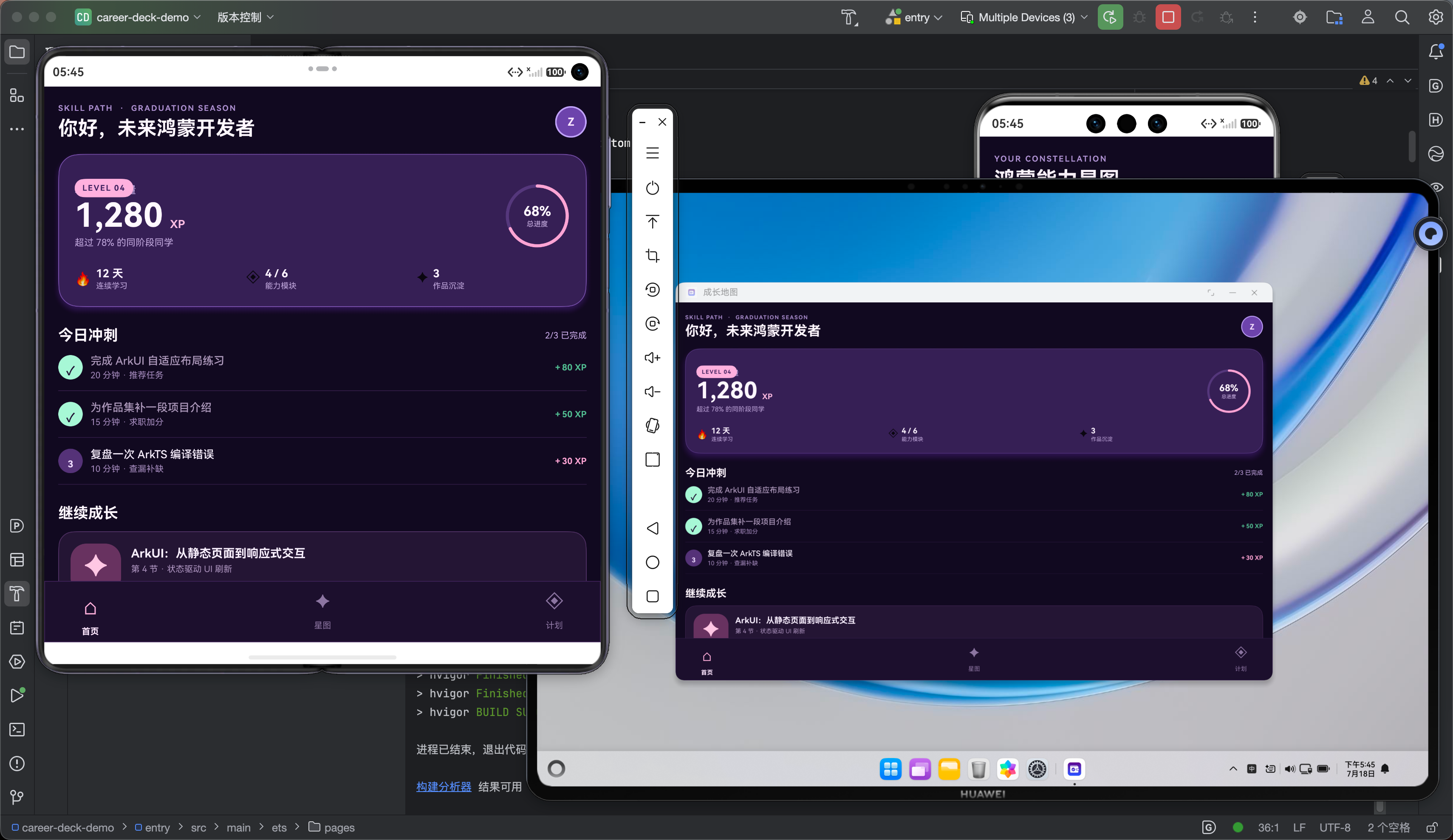Toggle tablet window 为作品集补 task checkmark
The height and width of the screenshot is (840, 1453).
point(694,526)
